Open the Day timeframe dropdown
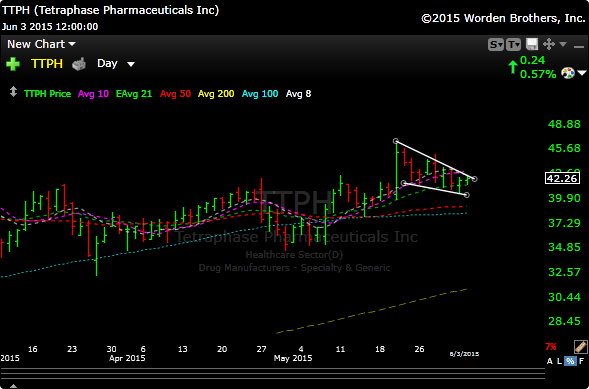The width and height of the screenshot is (589, 389). (116, 63)
